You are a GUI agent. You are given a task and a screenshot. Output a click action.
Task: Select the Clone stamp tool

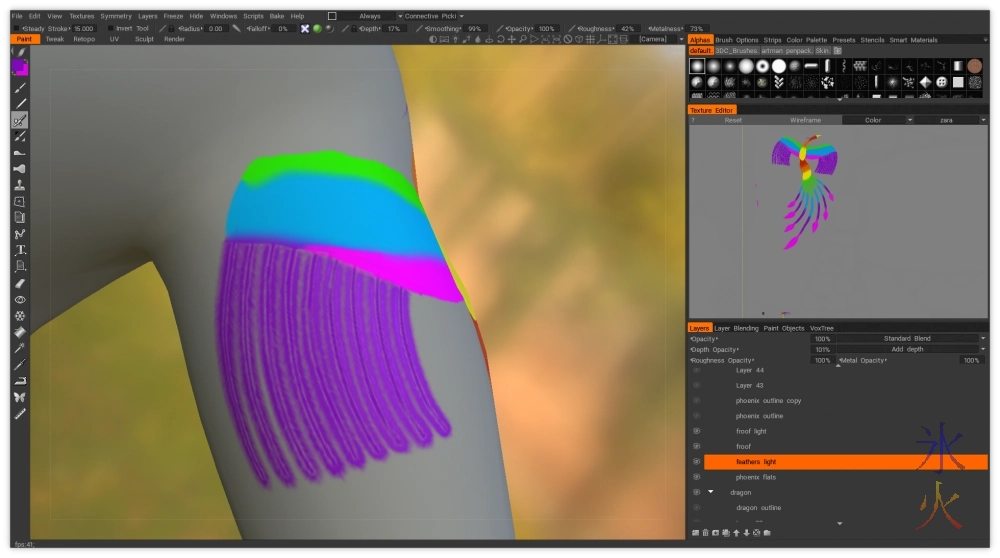click(x=20, y=185)
